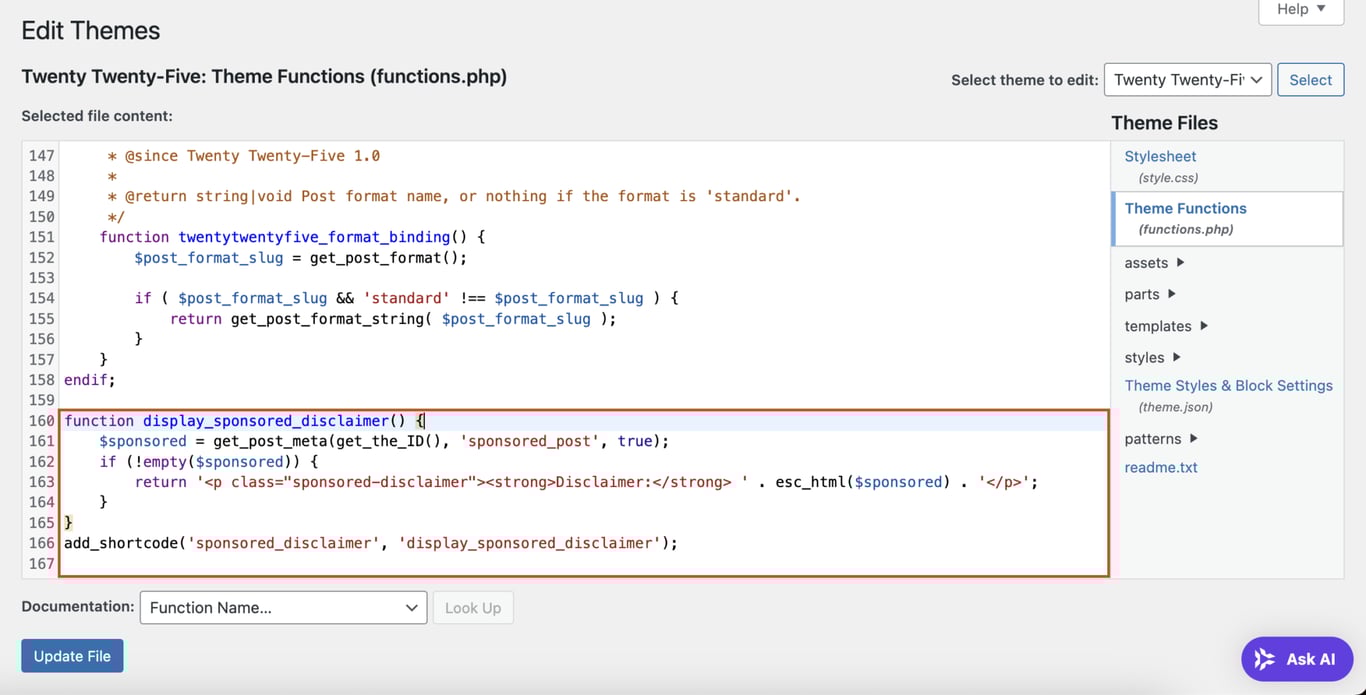Screen dimensions: 1366x695
Task: Open the Documentation Function Name dropdown
Action: [283, 607]
